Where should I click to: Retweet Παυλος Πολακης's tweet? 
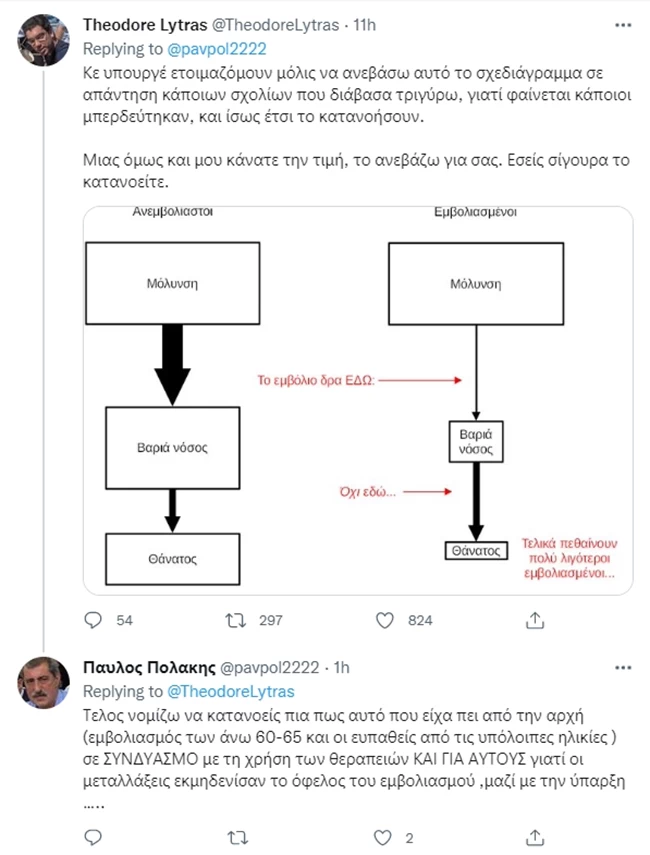click(x=236, y=834)
